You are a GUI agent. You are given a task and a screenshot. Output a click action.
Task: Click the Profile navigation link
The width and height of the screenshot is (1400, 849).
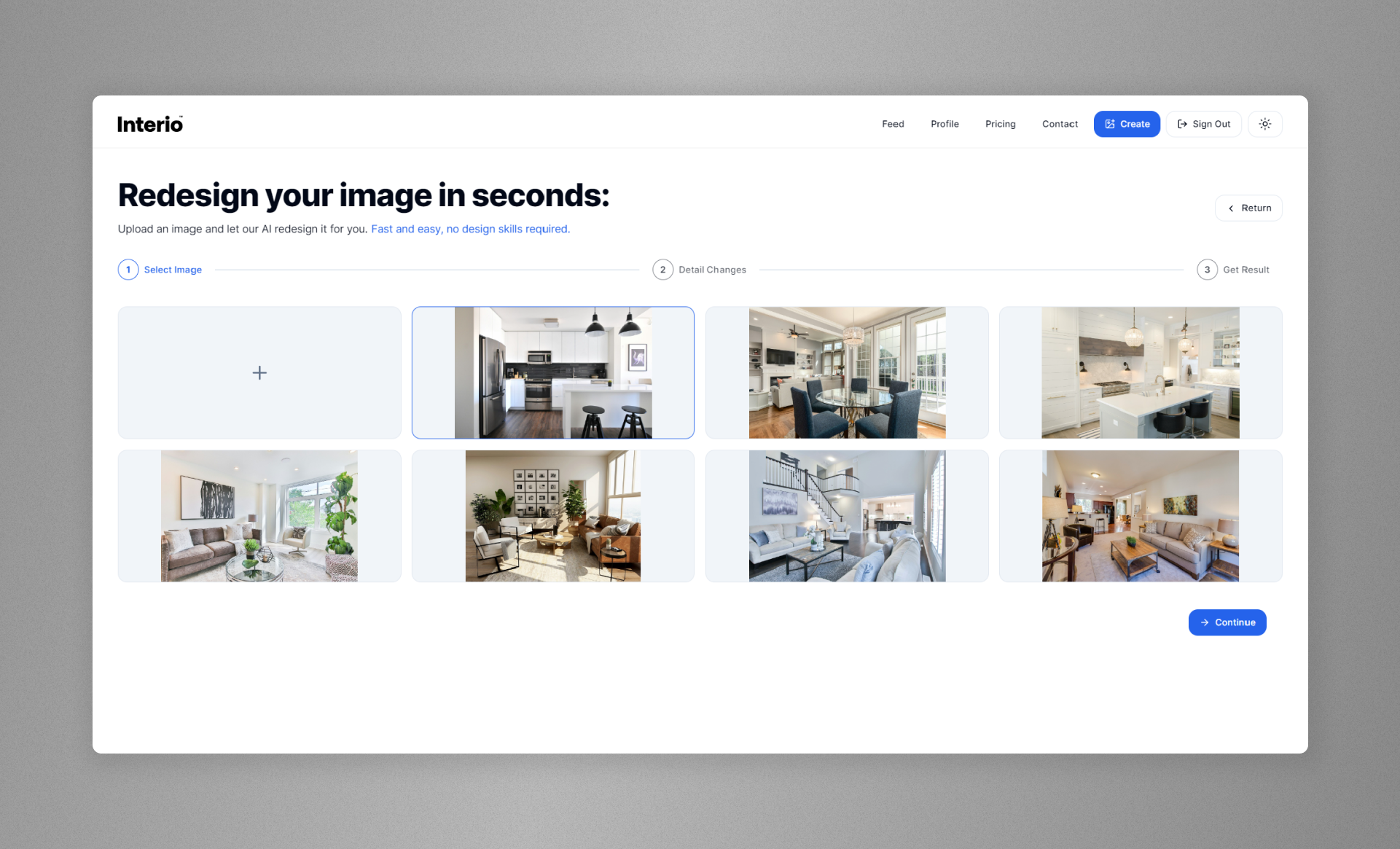pyautogui.click(x=944, y=123)
